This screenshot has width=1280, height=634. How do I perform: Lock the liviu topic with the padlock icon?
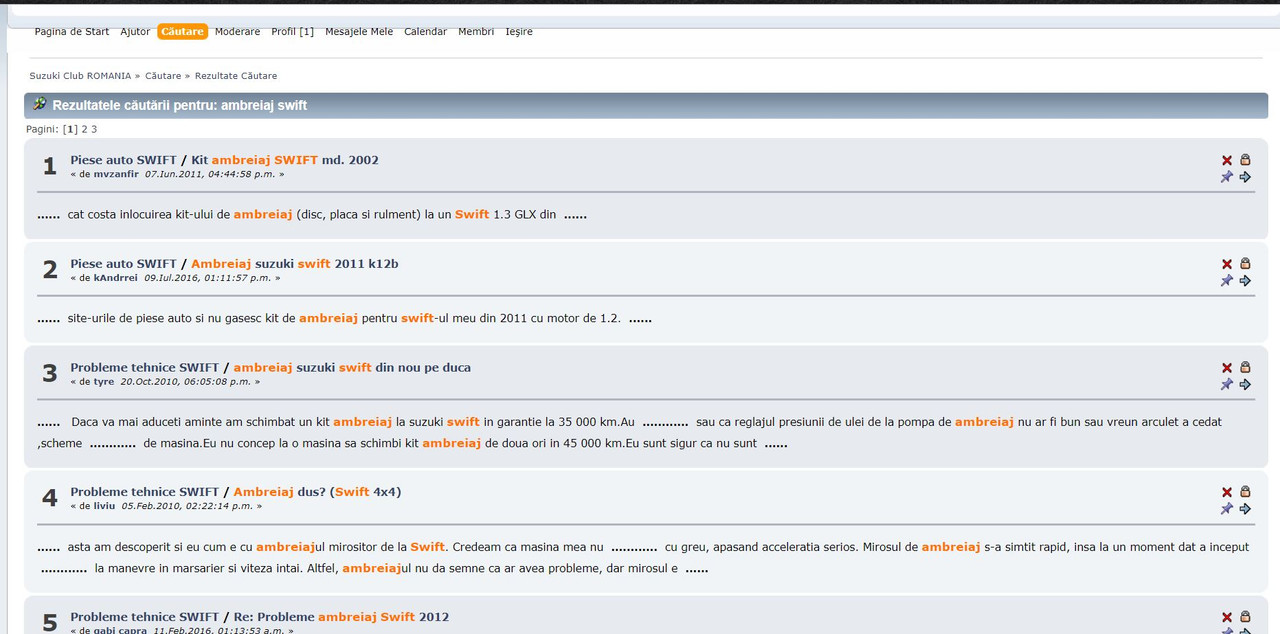(x=1245, y=491)
